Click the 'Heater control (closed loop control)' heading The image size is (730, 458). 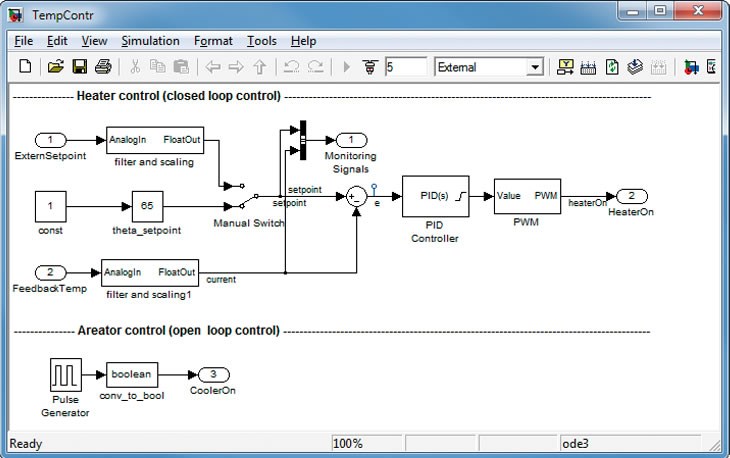[x=179, y=96]
